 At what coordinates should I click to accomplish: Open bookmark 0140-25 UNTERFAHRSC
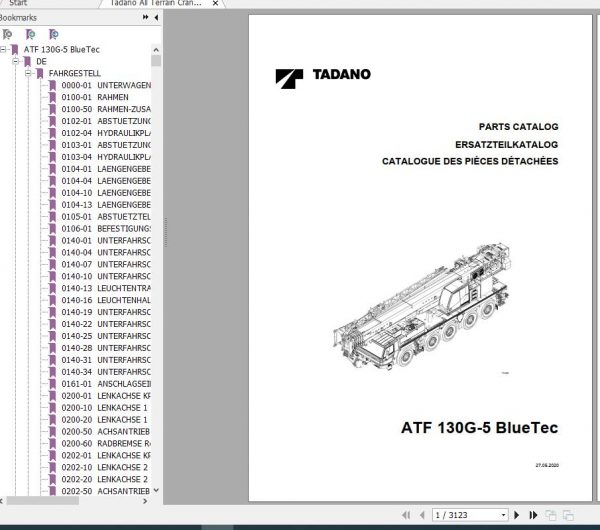(106, 336)
